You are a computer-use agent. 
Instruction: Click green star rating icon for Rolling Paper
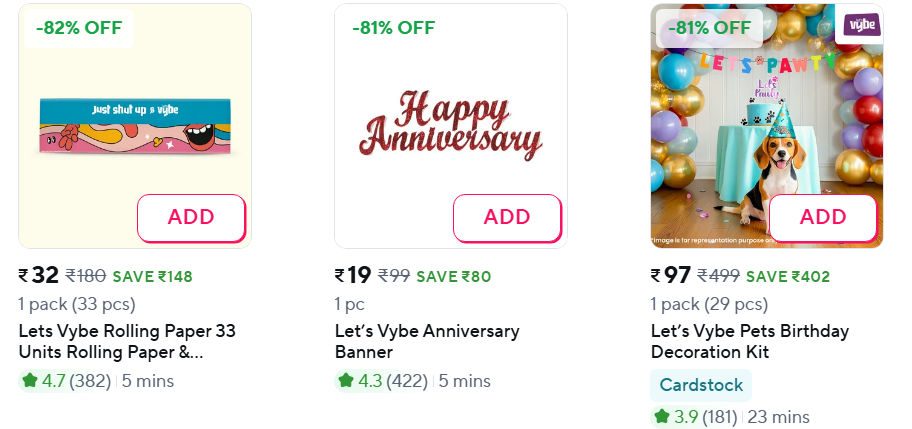point(30,381)
